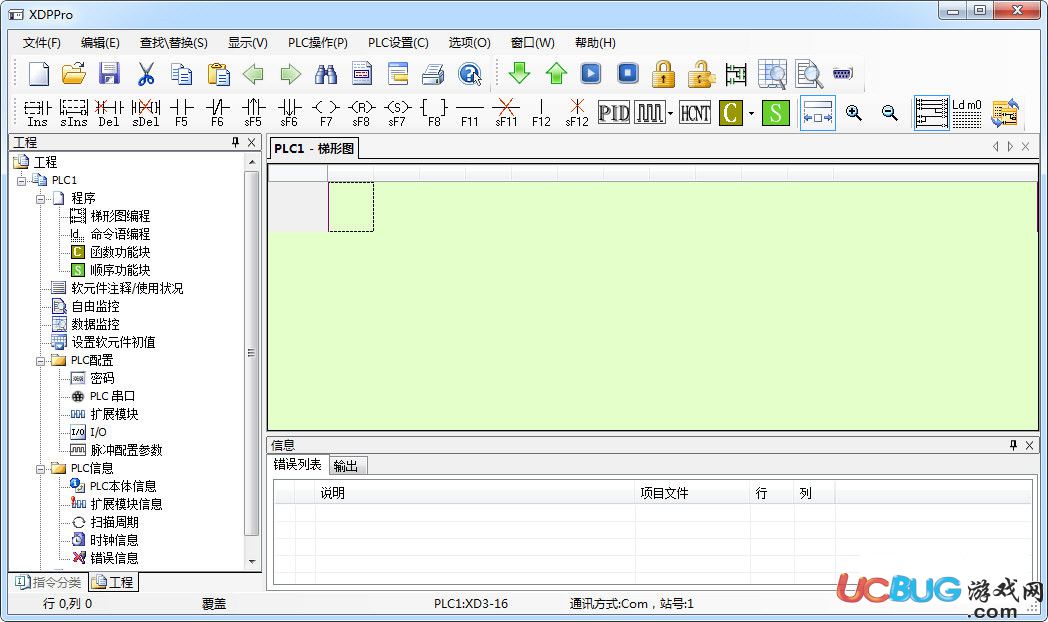Cut selection with scissors icon
The image size is (1048, 622).
point(146,73)
